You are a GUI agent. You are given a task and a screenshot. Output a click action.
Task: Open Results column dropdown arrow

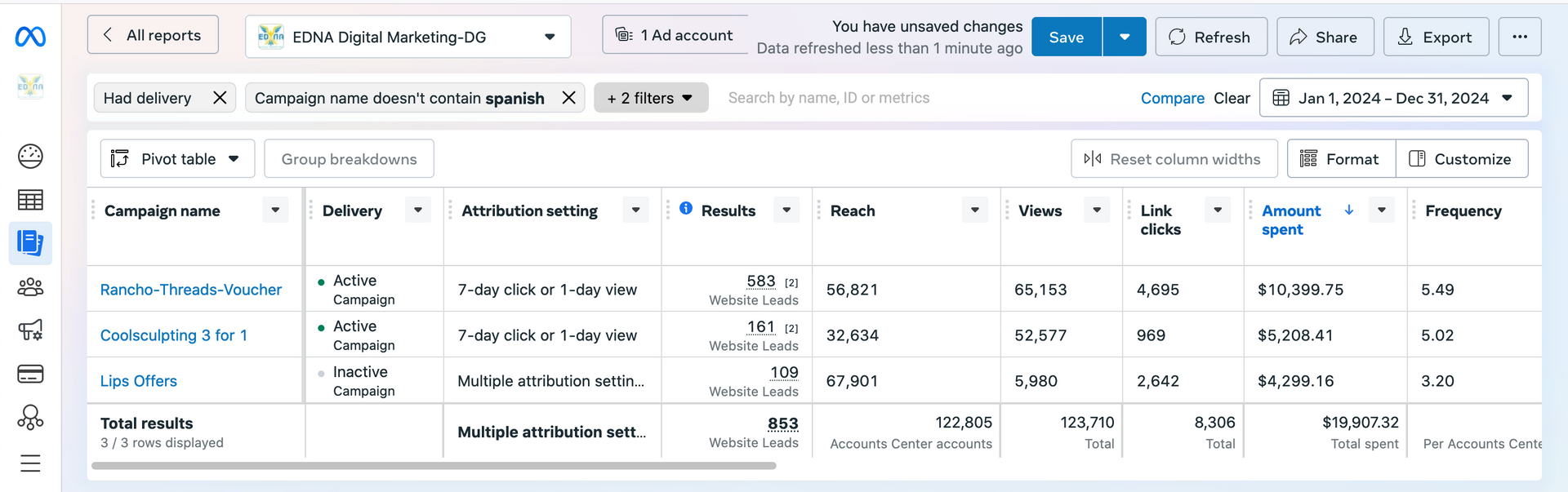[x=786, y=210]
